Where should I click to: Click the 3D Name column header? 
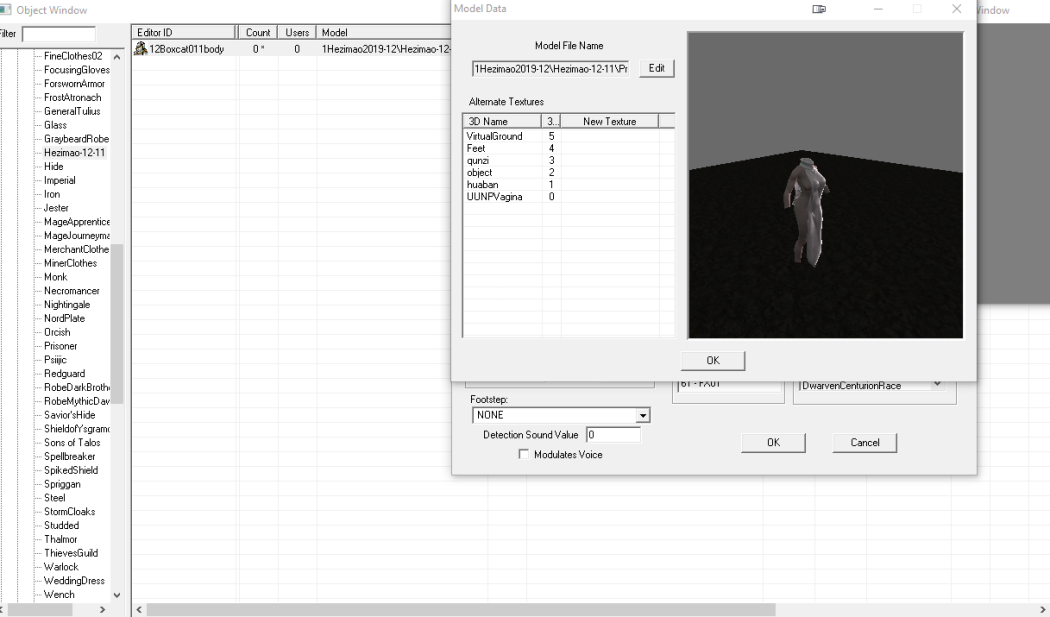coord(502,121)
